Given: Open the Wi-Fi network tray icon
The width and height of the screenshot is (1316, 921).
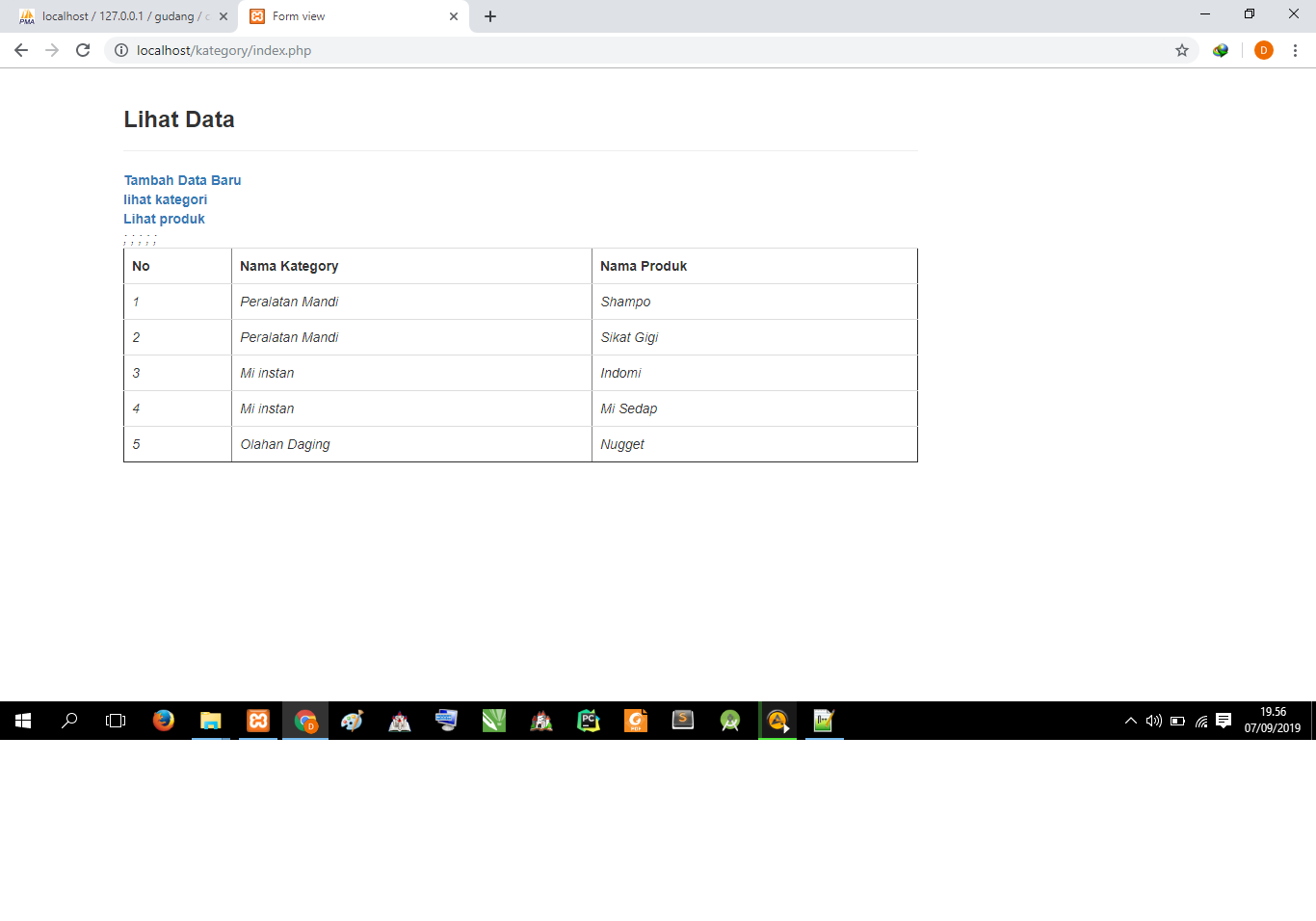Looking at the screenshot, I should (1201, 721).
